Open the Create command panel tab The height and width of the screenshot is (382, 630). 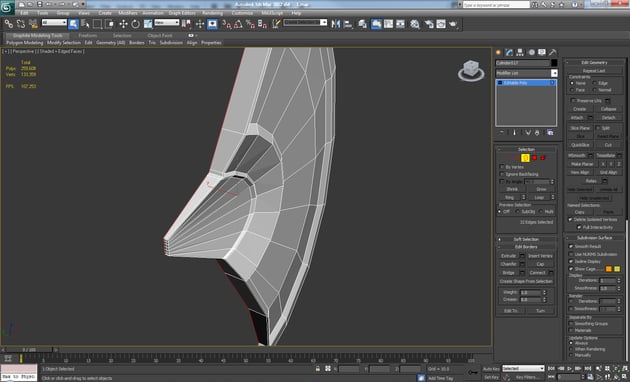499,52
